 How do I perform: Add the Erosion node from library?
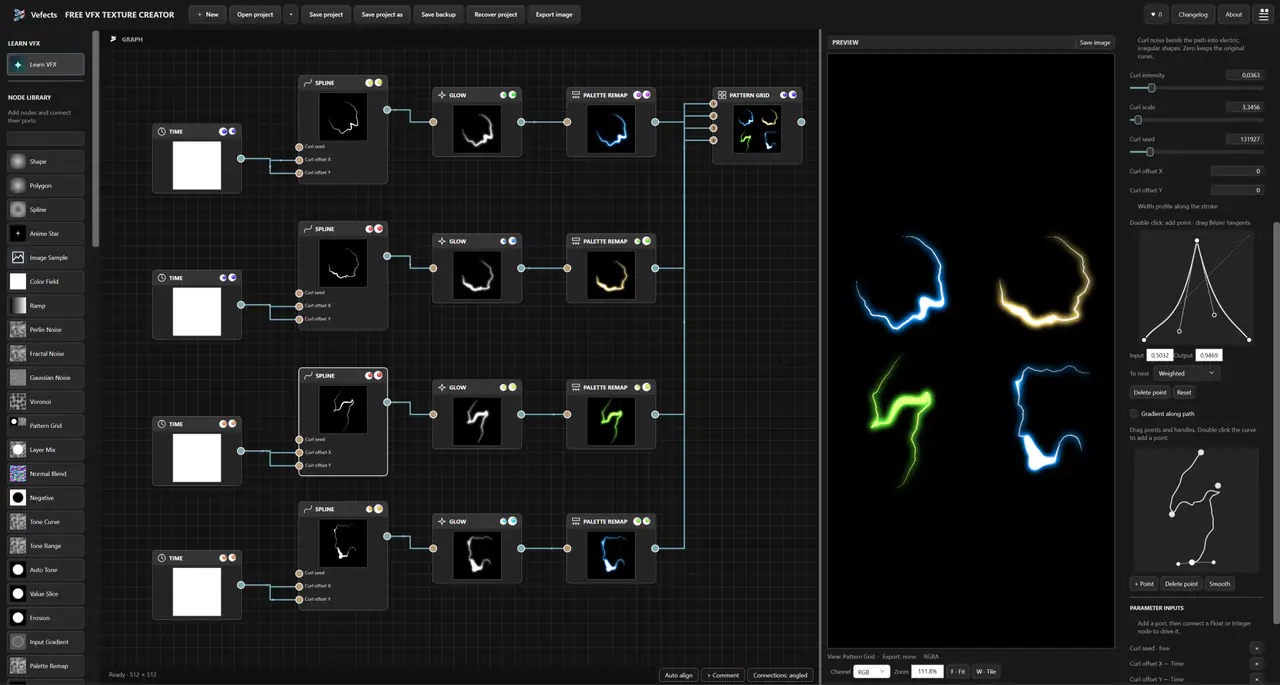tap(46, 618)
